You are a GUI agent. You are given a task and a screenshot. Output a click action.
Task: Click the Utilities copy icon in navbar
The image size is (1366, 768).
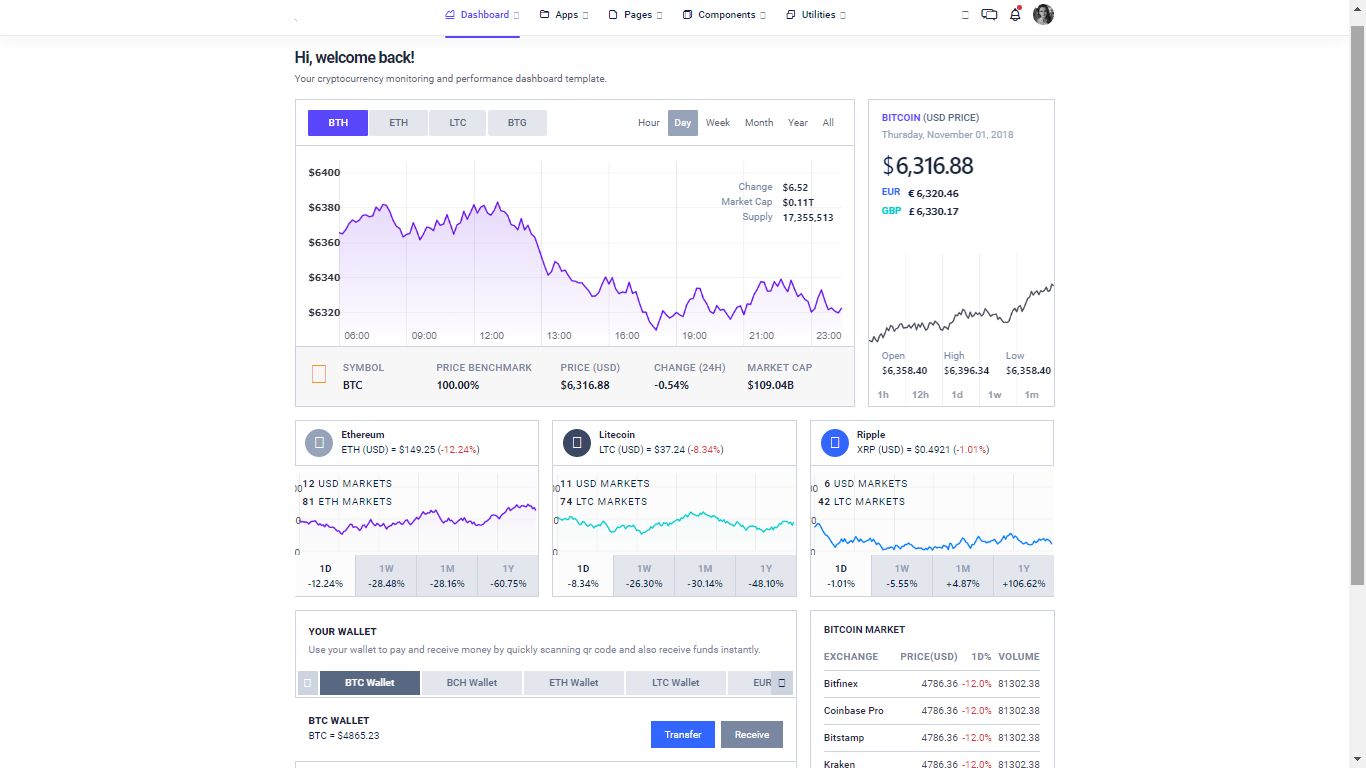click(x=791, y=15)
